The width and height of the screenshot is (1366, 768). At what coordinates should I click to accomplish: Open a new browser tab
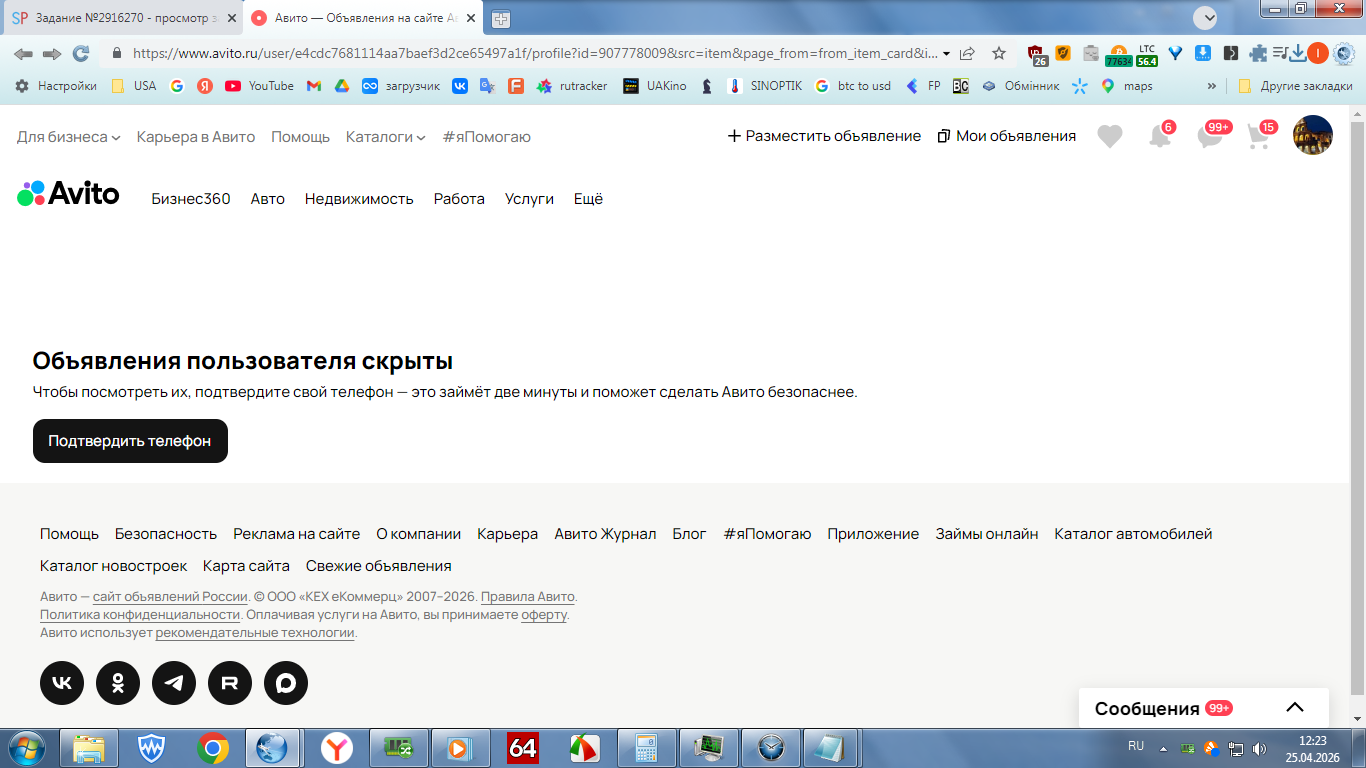501,18
